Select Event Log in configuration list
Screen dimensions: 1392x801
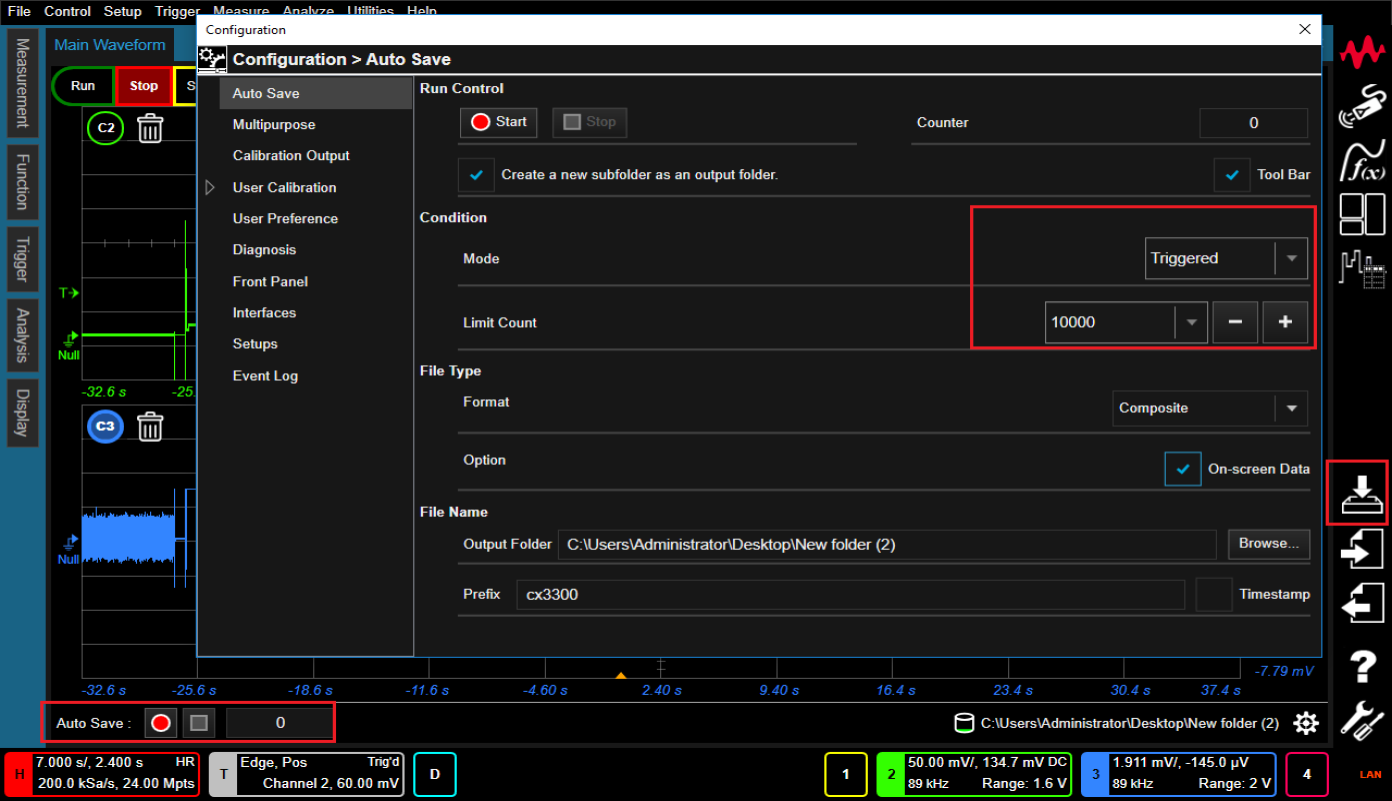[265, 376]
